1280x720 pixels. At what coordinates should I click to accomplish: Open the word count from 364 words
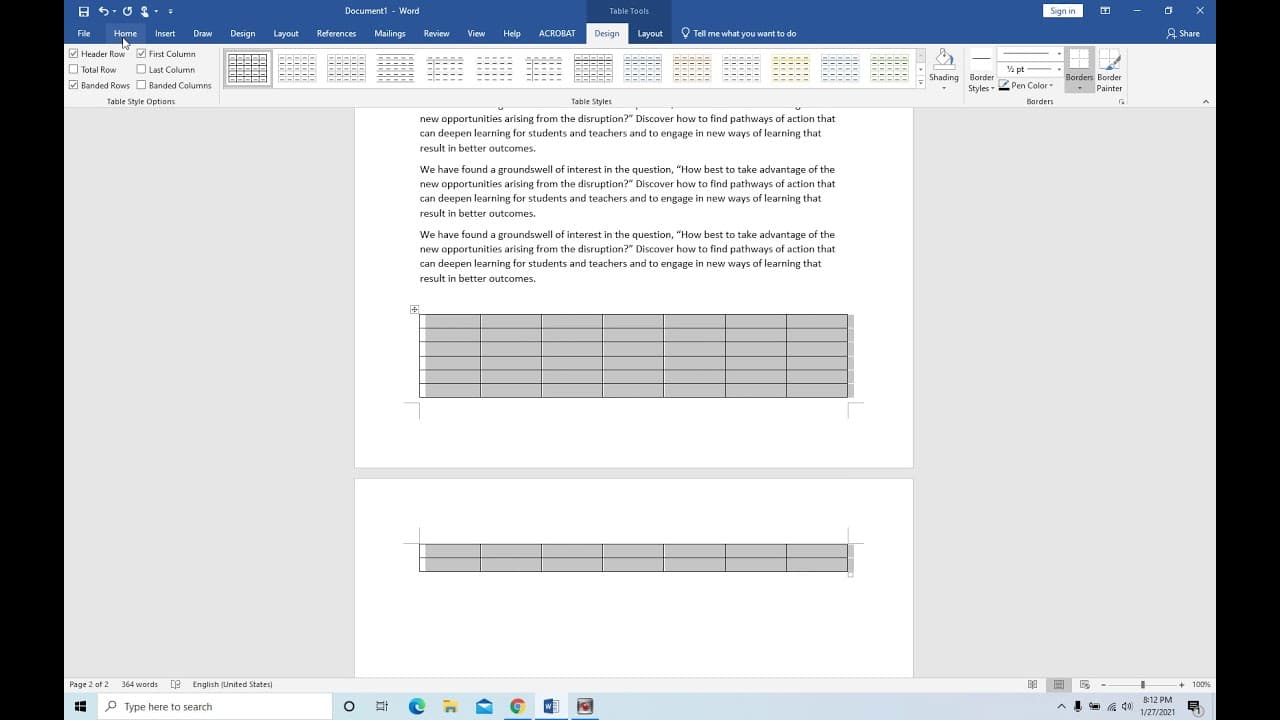(x=139, y=684)
